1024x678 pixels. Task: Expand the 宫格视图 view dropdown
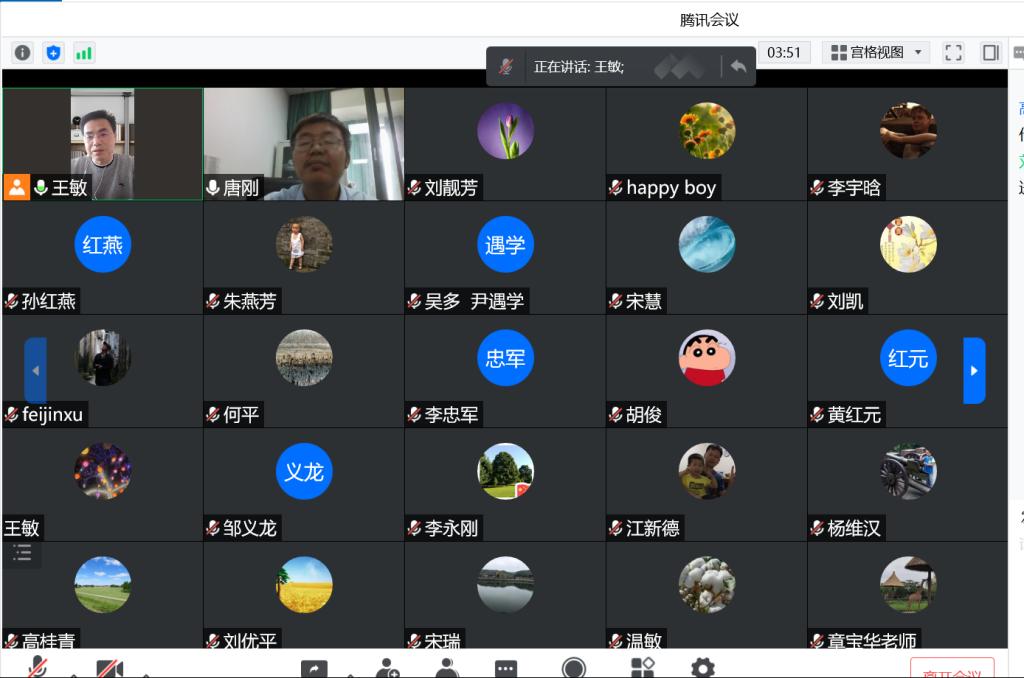[x=876, y=53]
